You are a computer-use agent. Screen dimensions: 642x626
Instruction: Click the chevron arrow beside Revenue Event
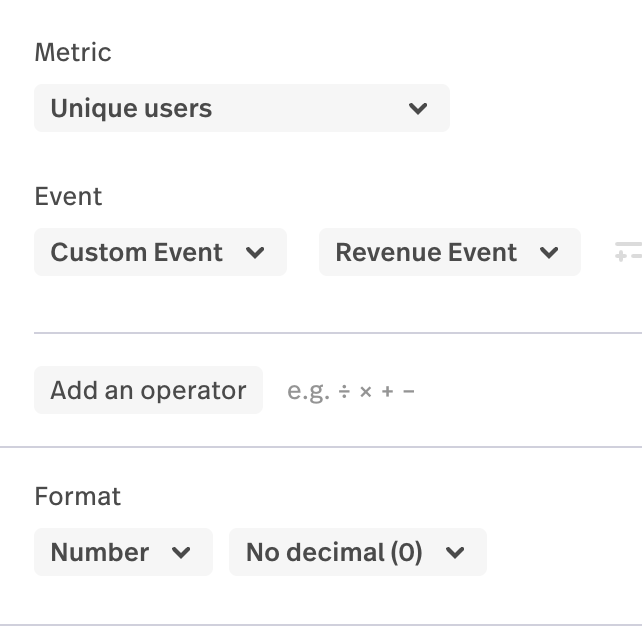pos(549,252)
